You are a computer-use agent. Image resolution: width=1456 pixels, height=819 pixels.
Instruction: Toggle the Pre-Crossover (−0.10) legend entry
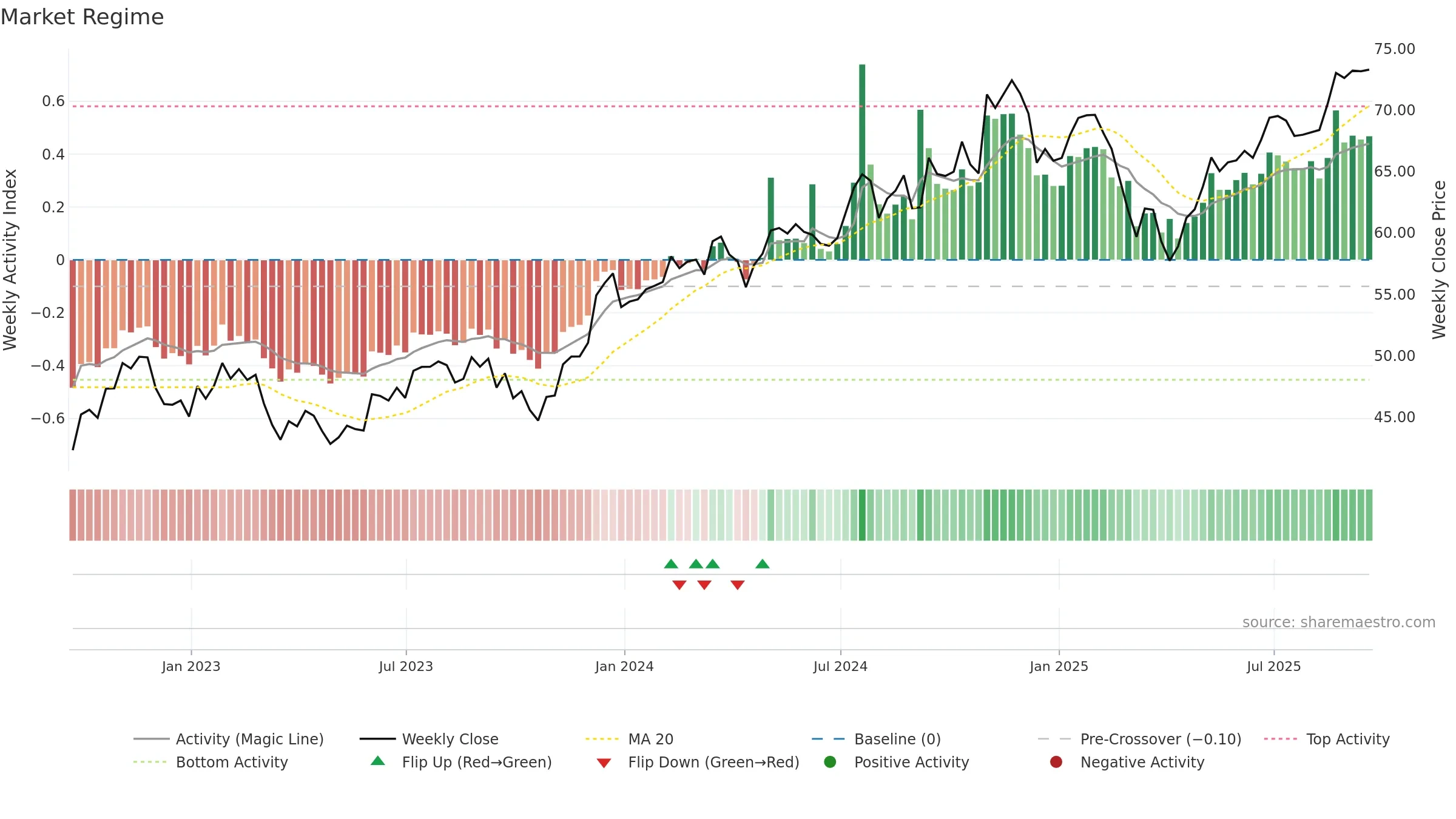point(1139,739)
